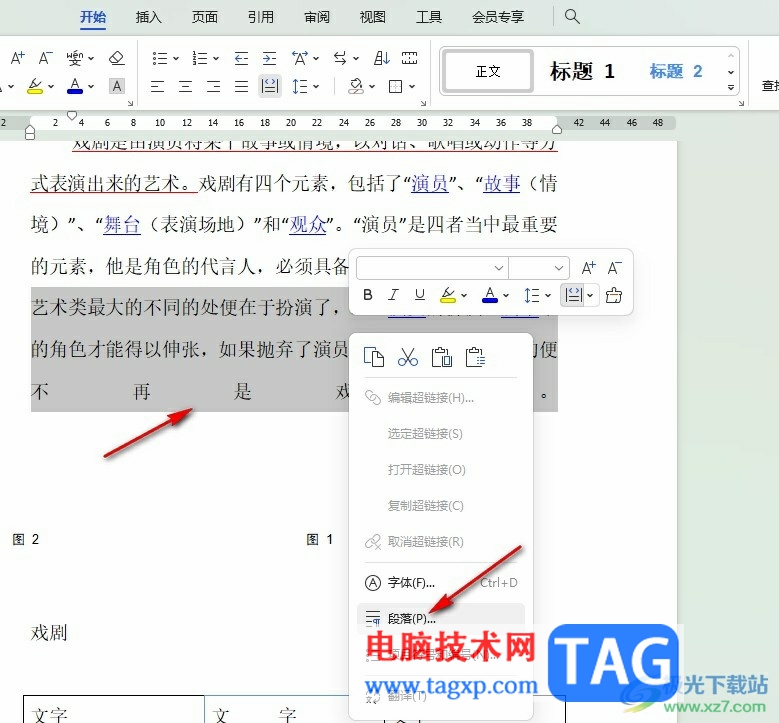Switch to 页面 tab
The height and width of the screenshot is (723, 779).
pos(205,17)
